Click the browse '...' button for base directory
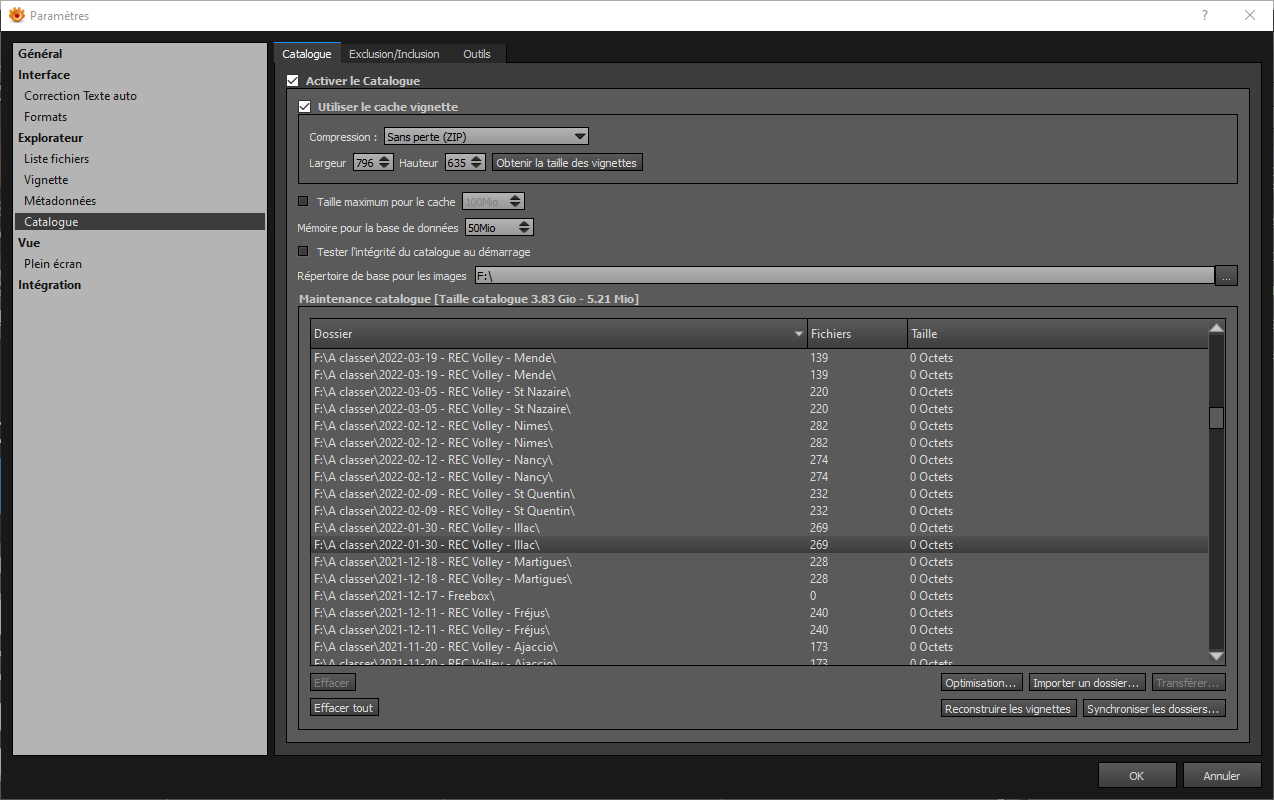Image resolution: width=1274 pixels, height=800 pixels. point(1226,275)
